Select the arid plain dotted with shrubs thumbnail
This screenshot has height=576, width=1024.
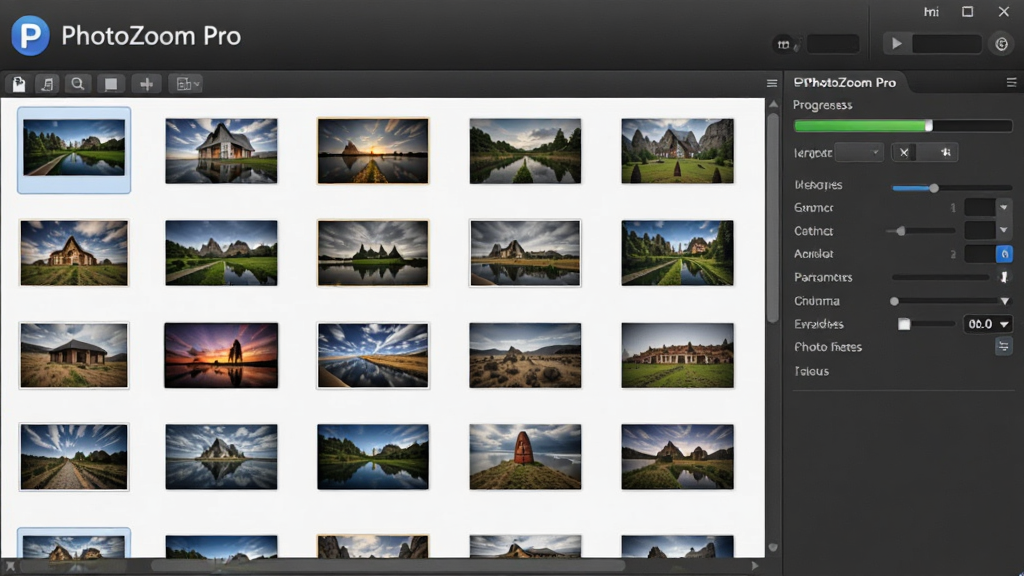(525, 355)
